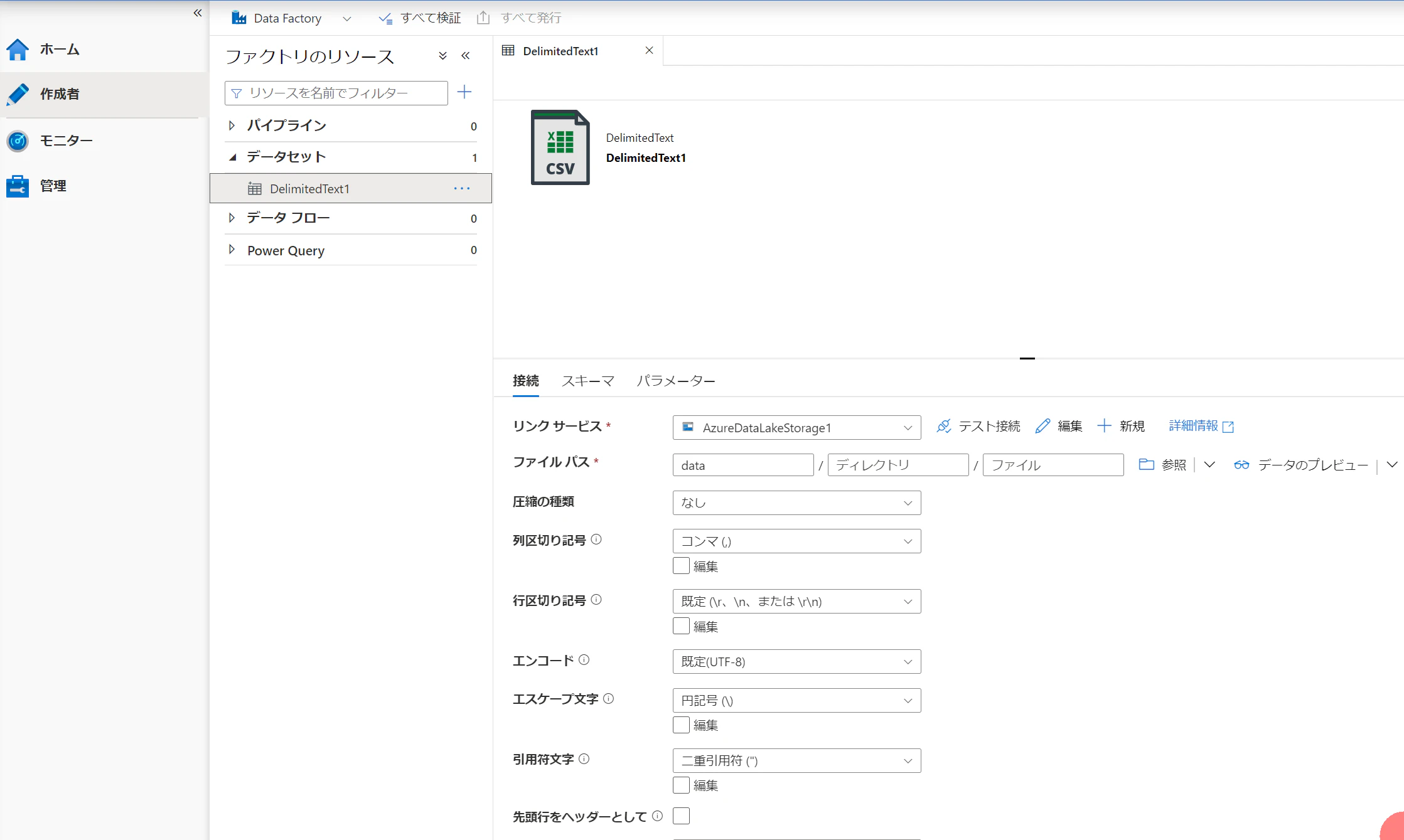Enable 編集 checkbox under エスケープ文字

pos(681,725)
